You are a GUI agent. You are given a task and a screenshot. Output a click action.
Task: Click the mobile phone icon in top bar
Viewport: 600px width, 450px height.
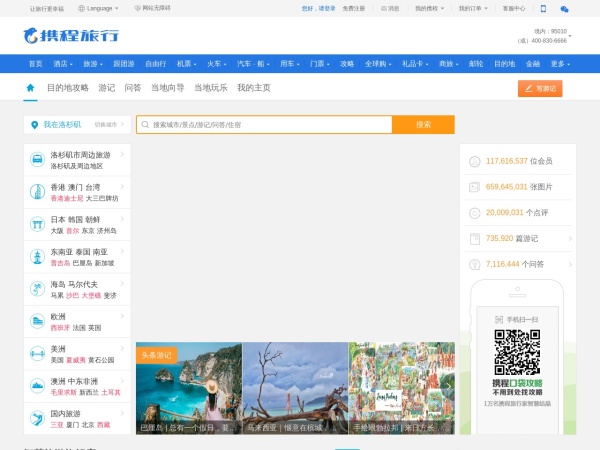point(543,8)
